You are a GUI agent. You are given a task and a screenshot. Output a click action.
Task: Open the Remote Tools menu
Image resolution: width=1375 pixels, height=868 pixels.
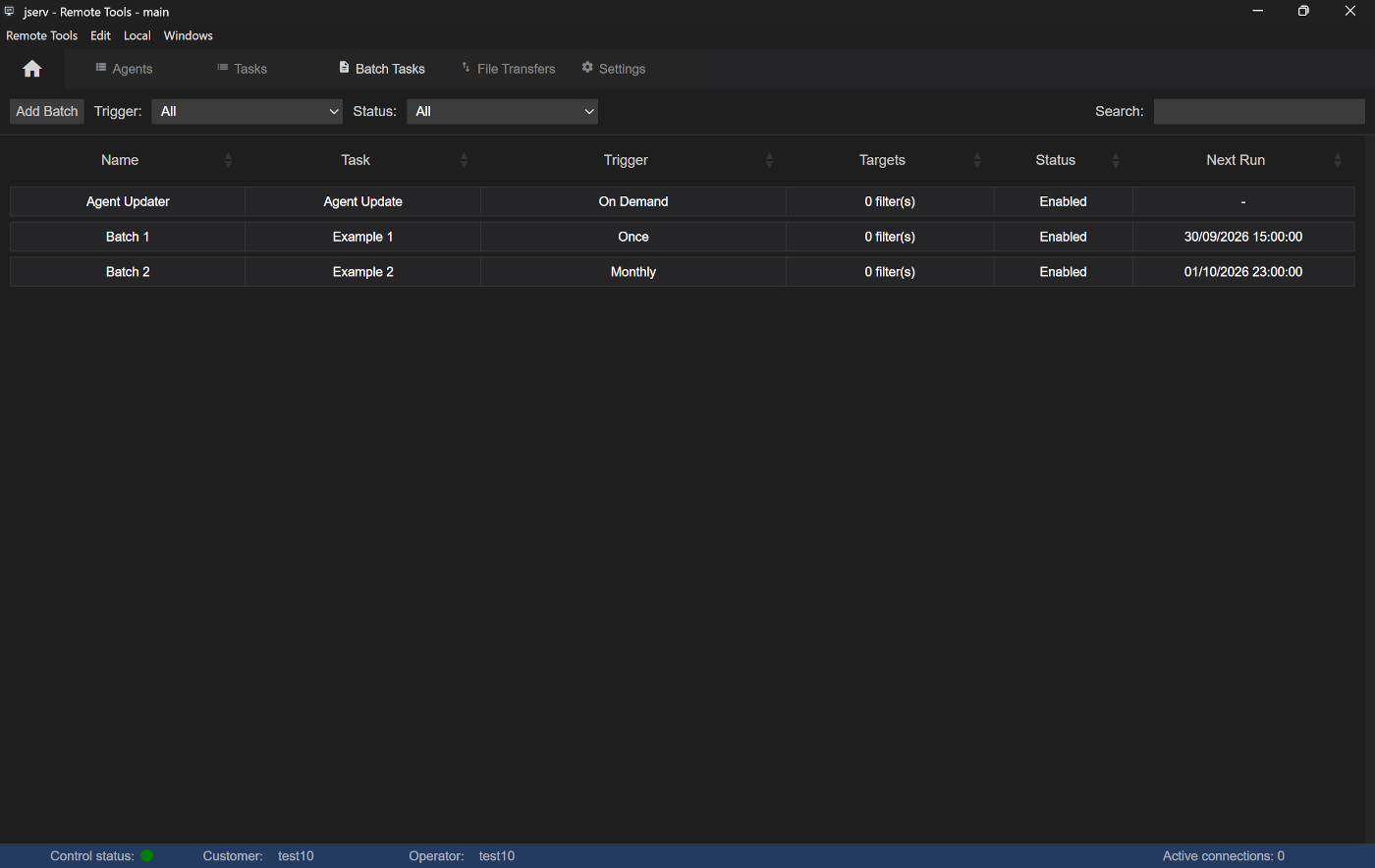point(42,35)
